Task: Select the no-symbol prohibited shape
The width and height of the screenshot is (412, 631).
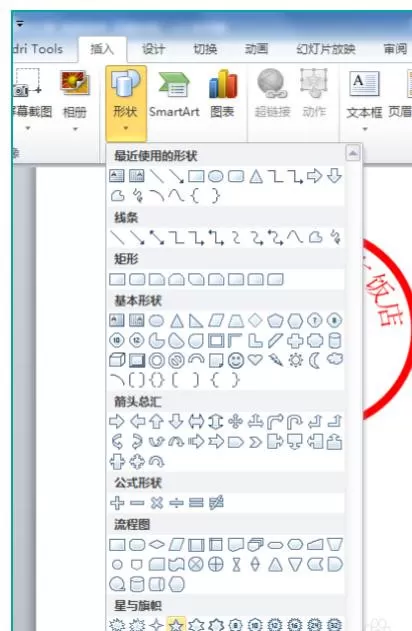Action: (x=176, y=361)
